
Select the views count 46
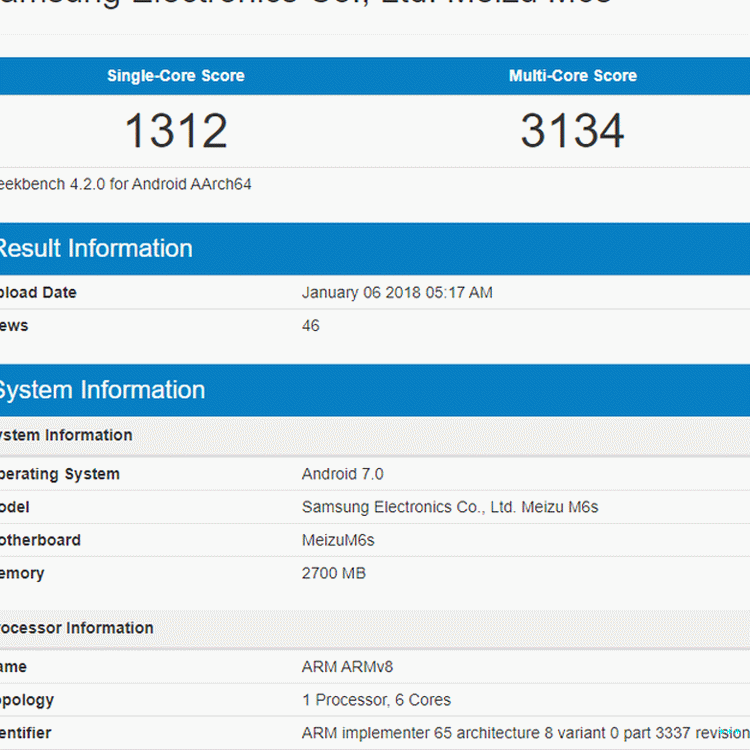(x=310, y=326)
